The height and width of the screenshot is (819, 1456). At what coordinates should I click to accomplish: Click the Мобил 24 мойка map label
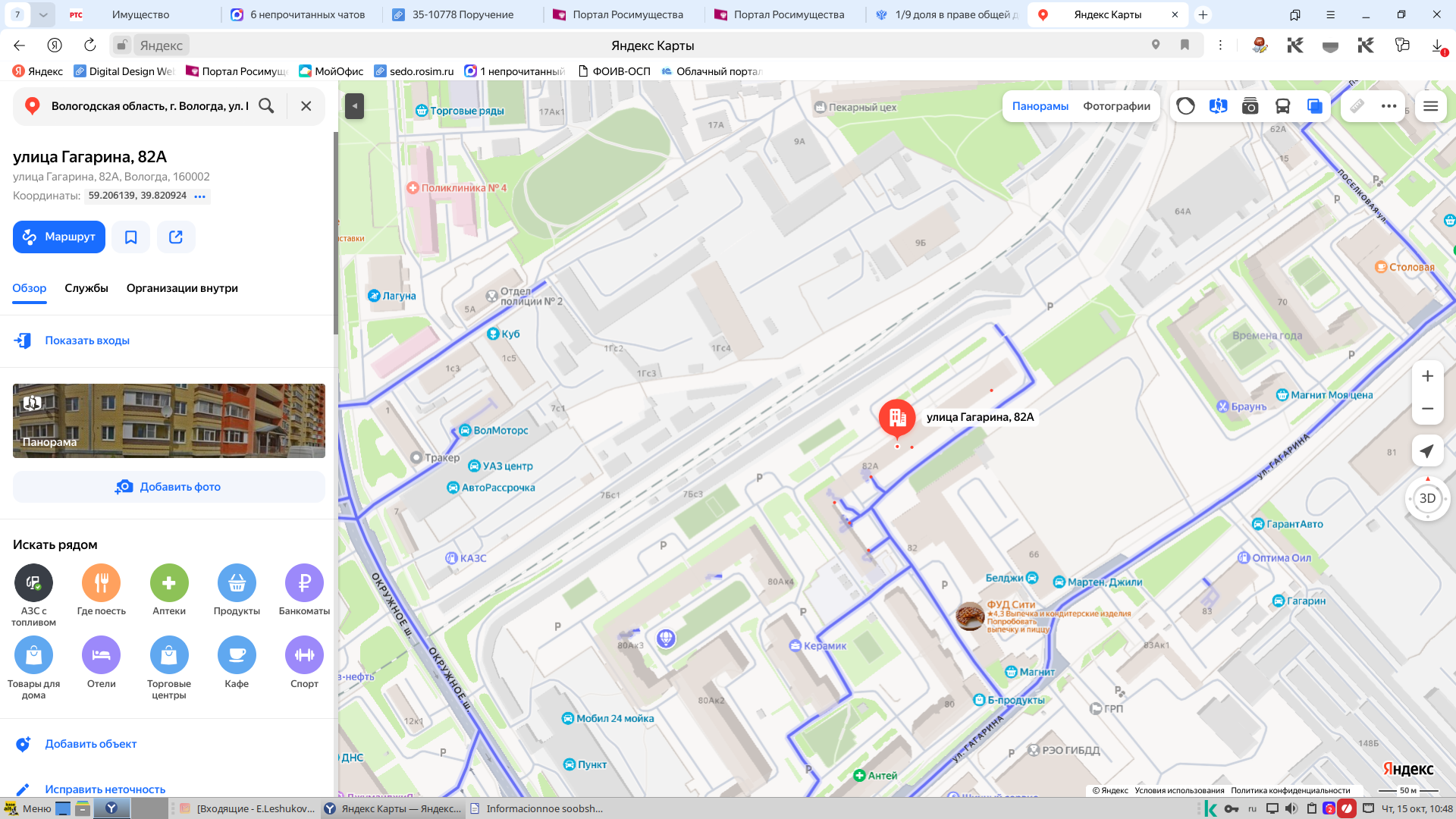click(608, 719)
